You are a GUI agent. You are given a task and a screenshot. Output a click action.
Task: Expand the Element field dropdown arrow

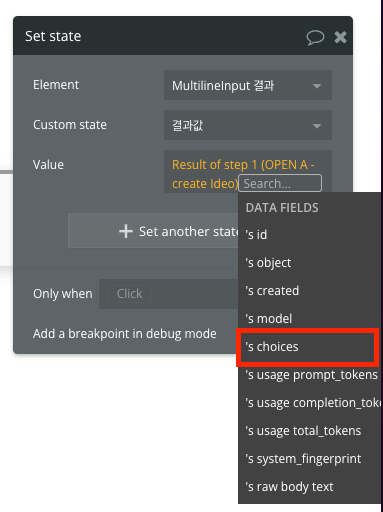tap(317, 86)
